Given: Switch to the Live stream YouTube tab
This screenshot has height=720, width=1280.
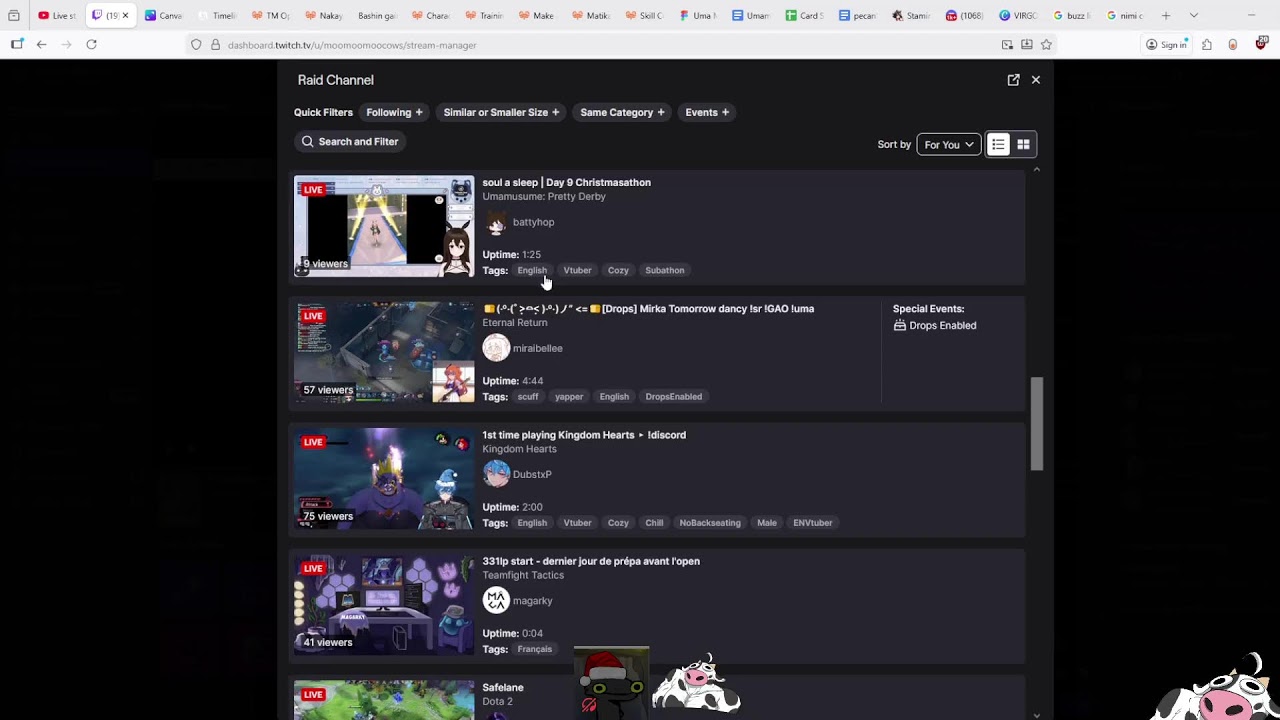Looking at the screenshot, I should [x=57, y=16].
